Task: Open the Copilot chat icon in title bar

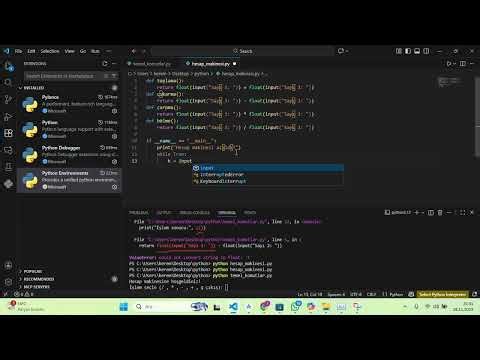Action: point(340,51)
